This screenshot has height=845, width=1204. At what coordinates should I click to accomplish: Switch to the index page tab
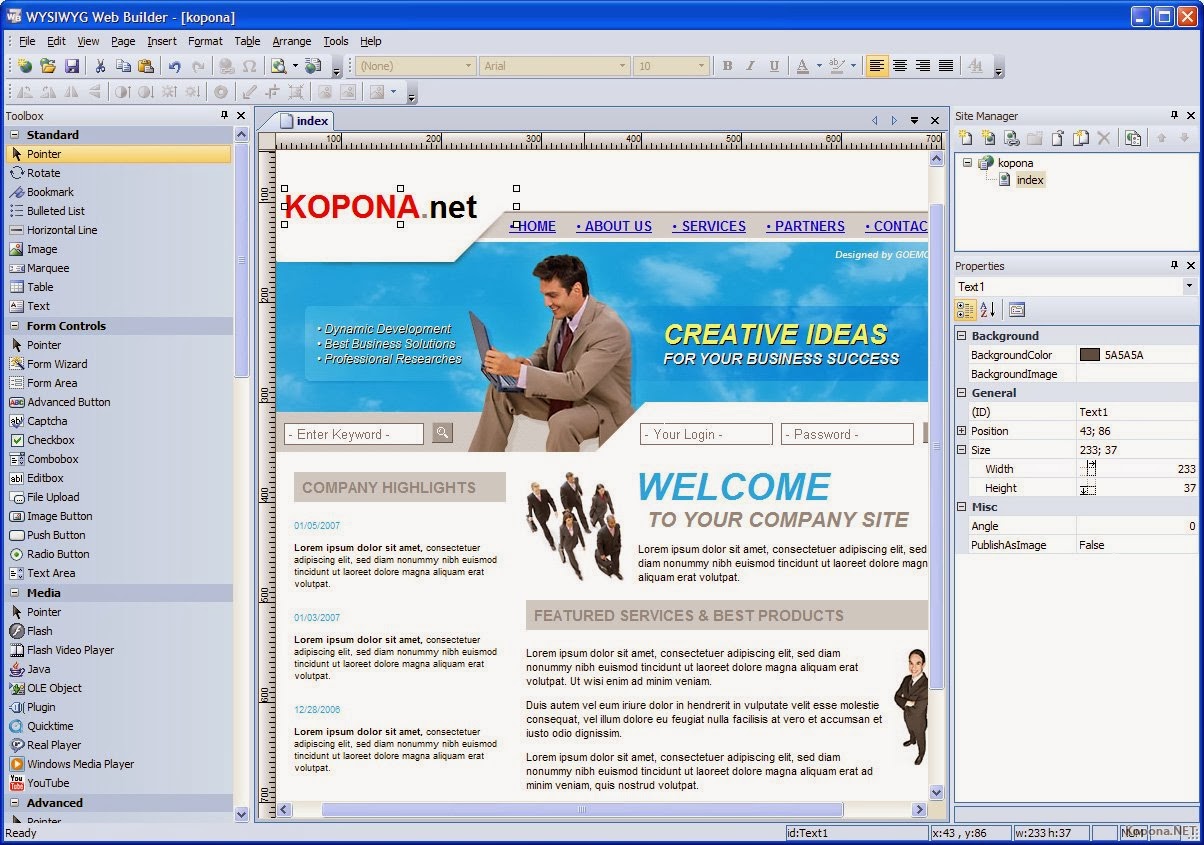coord(304,121)
